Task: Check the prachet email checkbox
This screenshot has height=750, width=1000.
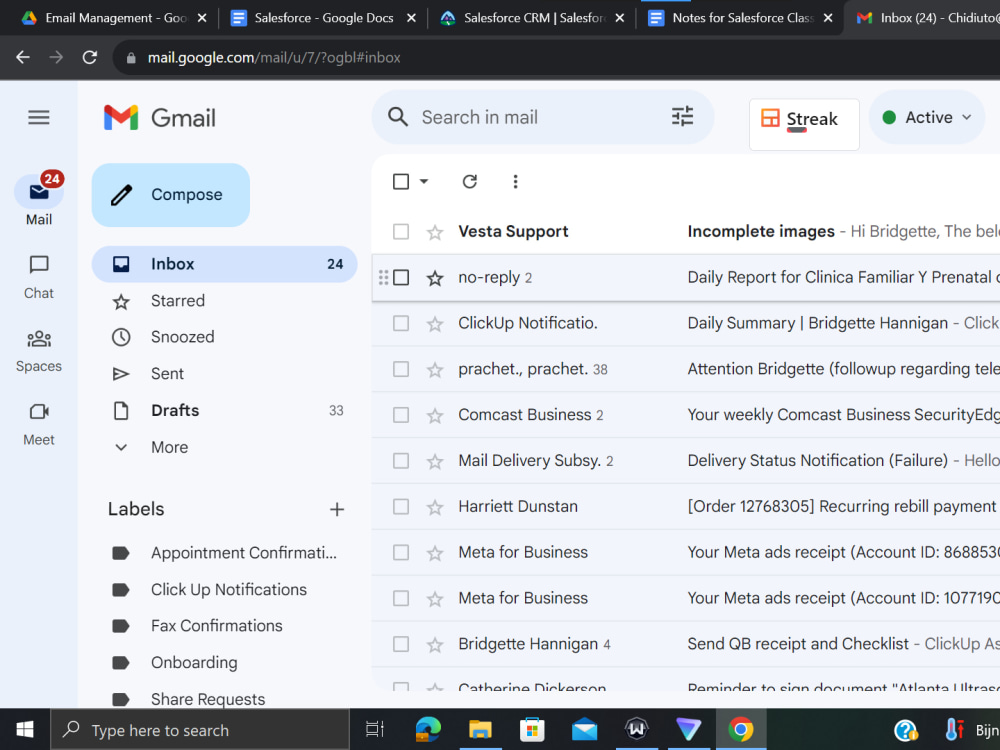Action: [401, 369]
